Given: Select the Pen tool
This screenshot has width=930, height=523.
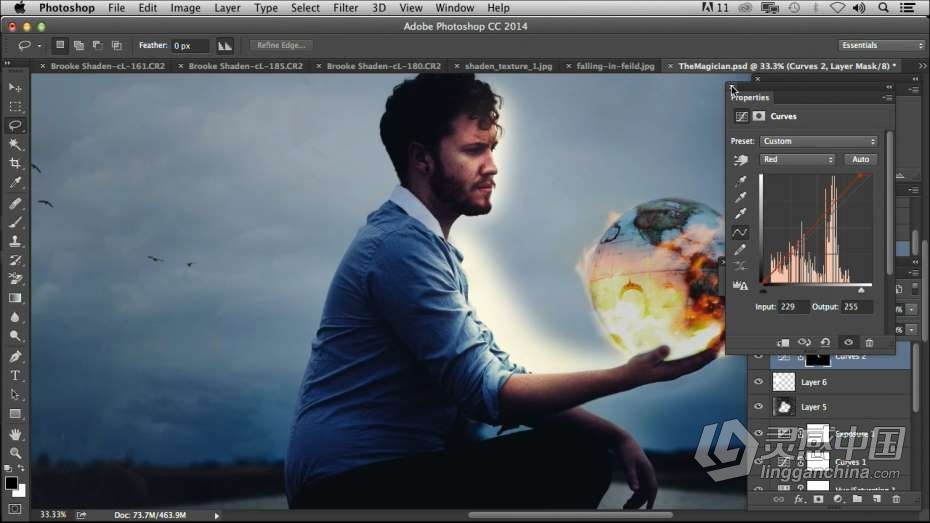Looking at the screenshot, I should [x=15, y=356].
